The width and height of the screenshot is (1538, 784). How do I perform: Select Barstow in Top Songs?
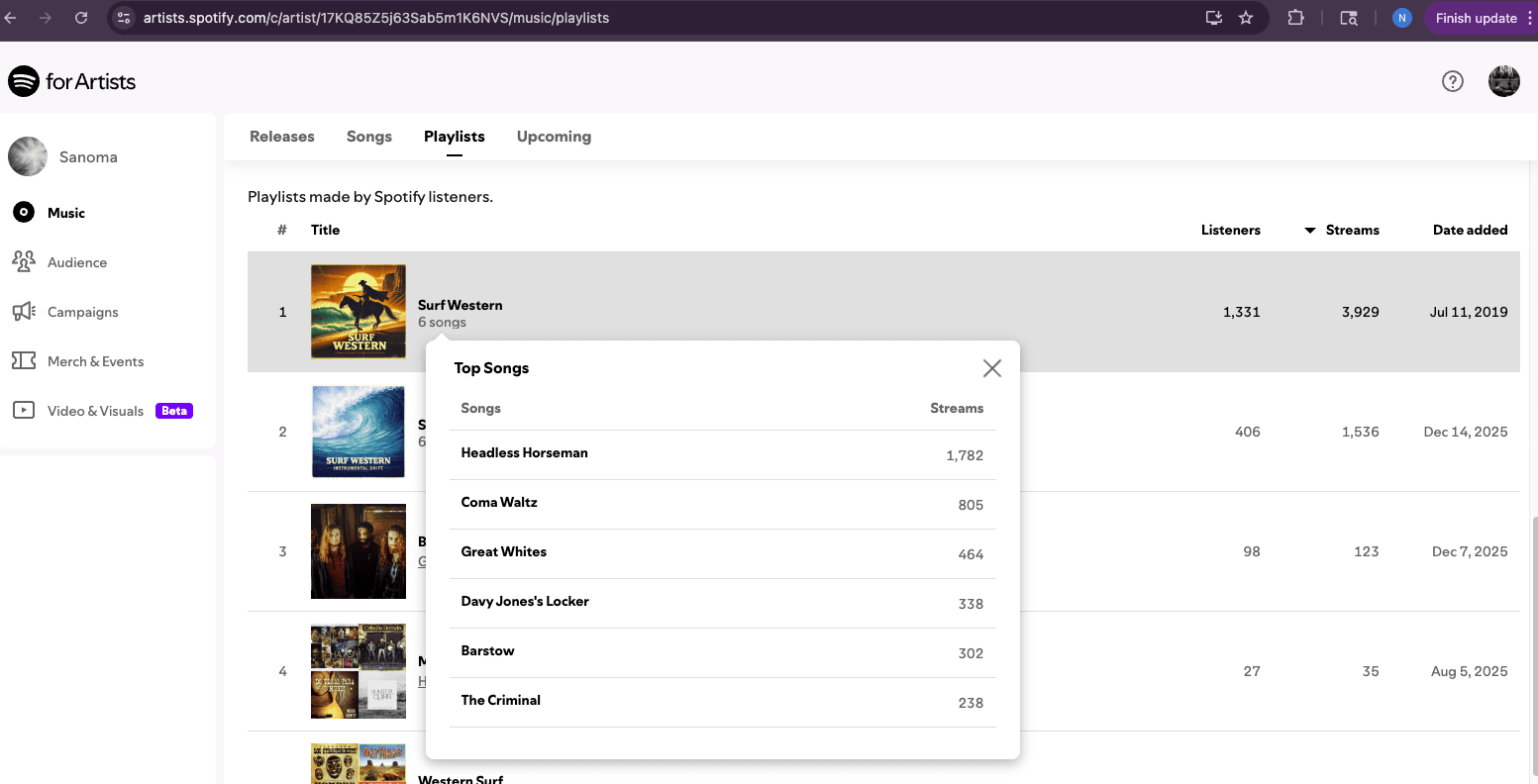pos(487,650)
